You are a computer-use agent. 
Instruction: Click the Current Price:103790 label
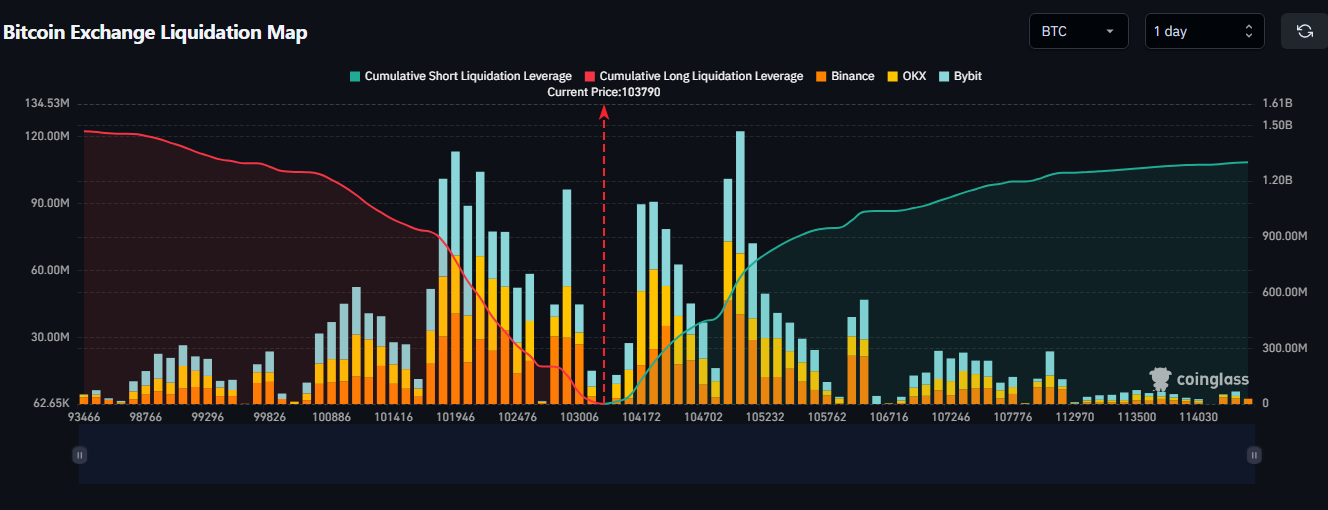coord(604,92)
